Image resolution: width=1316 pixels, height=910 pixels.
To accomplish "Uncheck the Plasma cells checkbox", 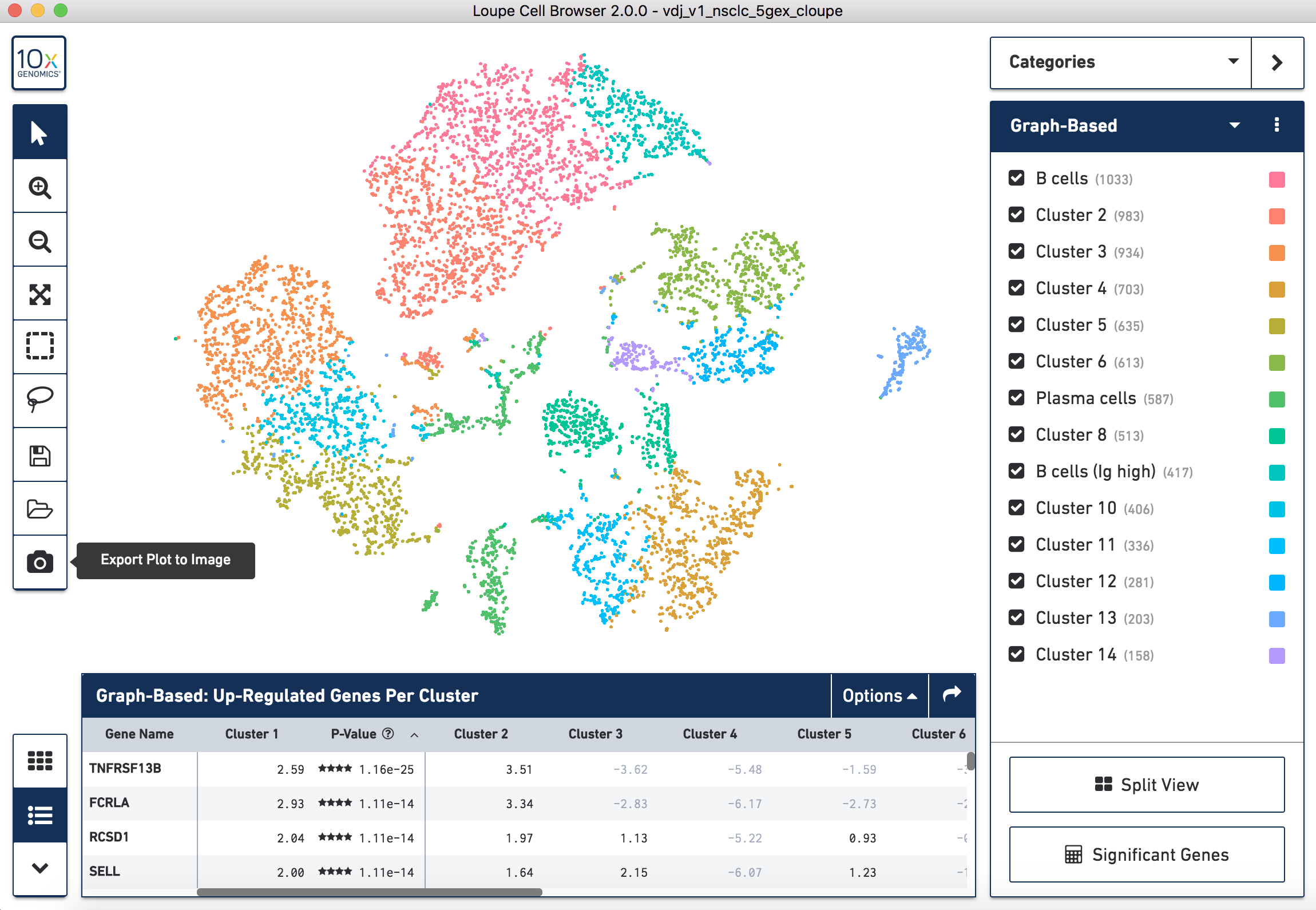I will [x=1016, y=398].
